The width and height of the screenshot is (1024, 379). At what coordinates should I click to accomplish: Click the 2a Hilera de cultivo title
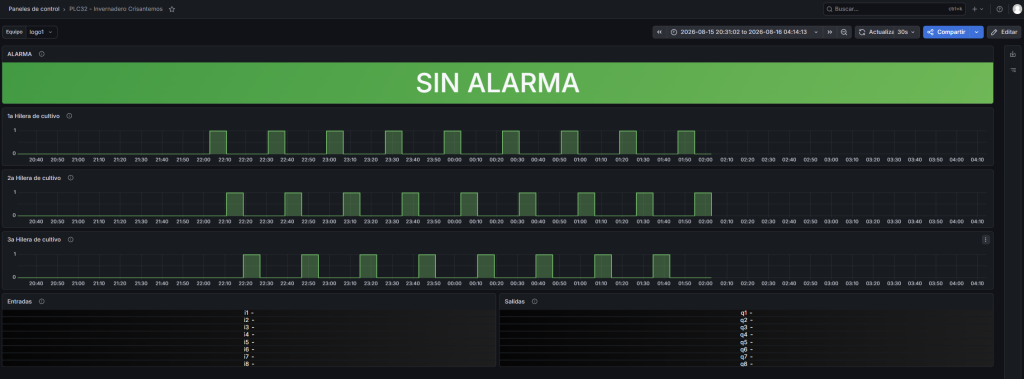[35, 178]
